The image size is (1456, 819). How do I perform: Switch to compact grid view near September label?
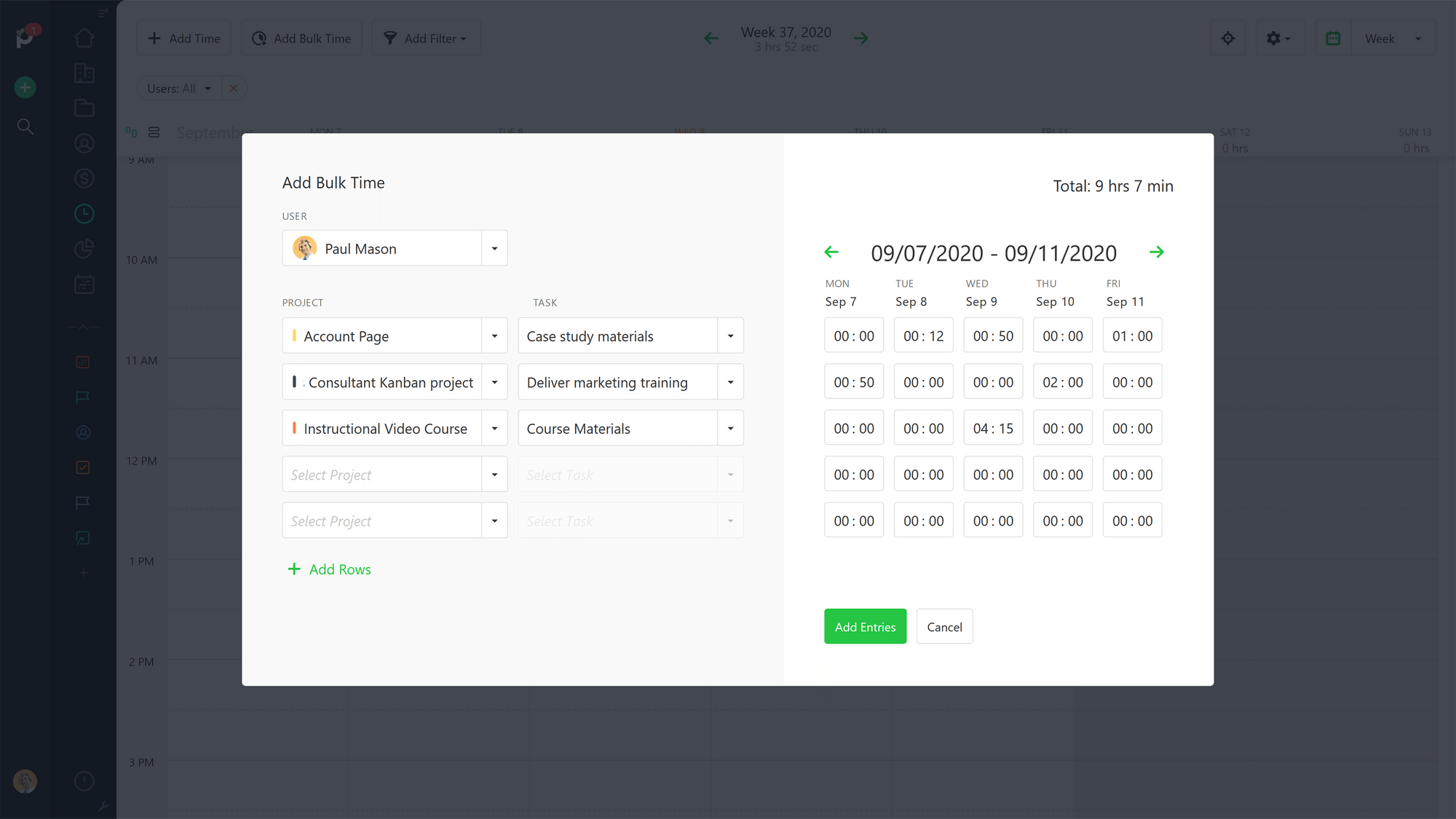click(x=131, y=132)
